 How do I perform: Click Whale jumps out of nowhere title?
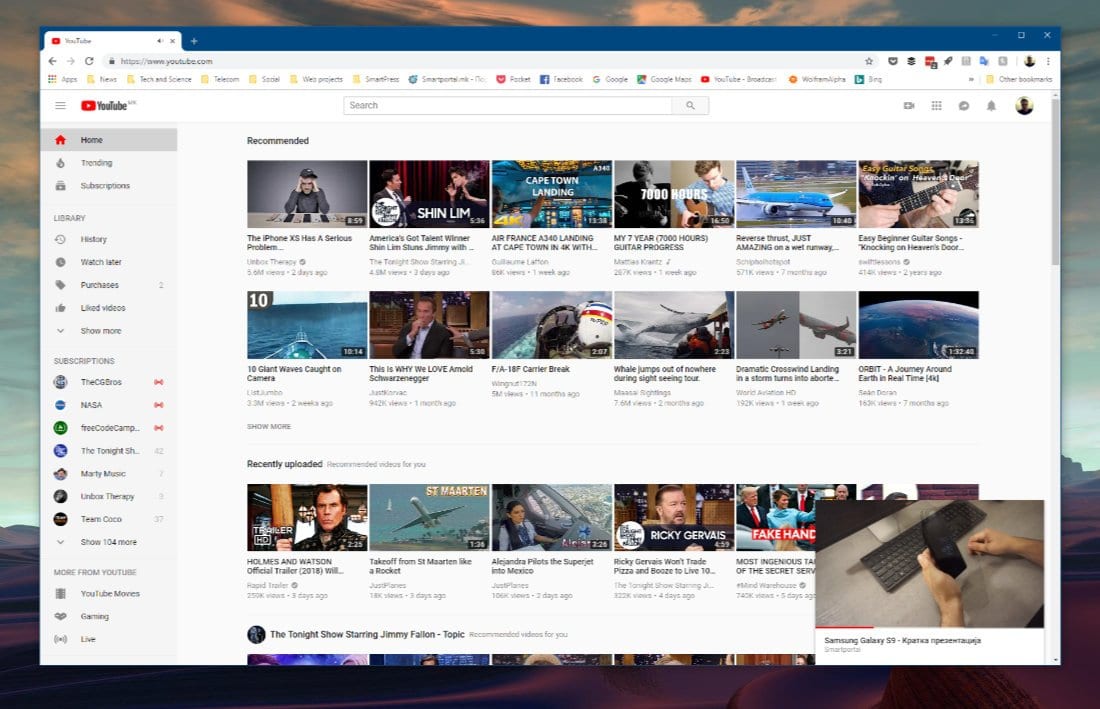(665, 374)
